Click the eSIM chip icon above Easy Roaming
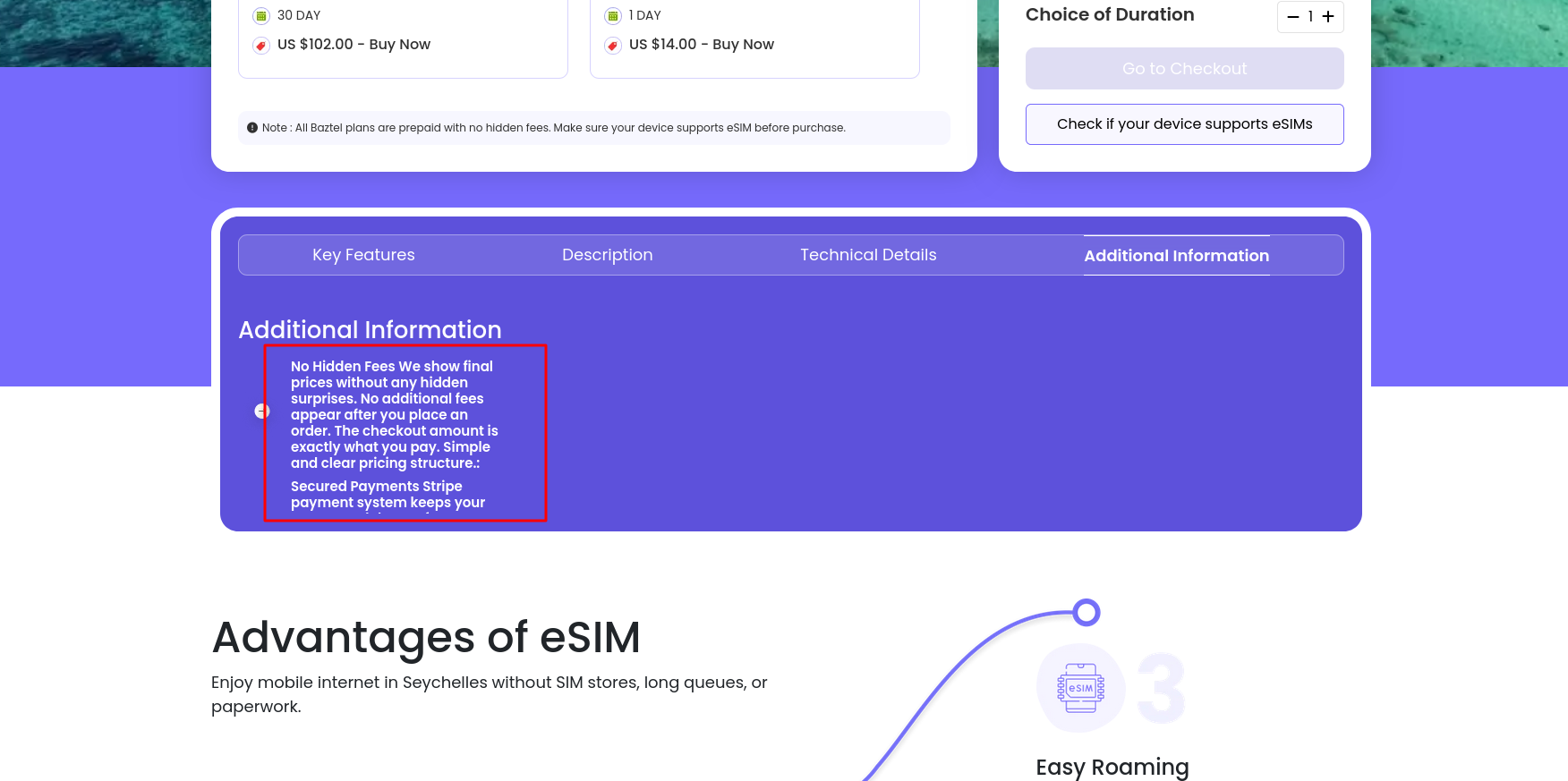1568x781 pixels. [1080, 688]
